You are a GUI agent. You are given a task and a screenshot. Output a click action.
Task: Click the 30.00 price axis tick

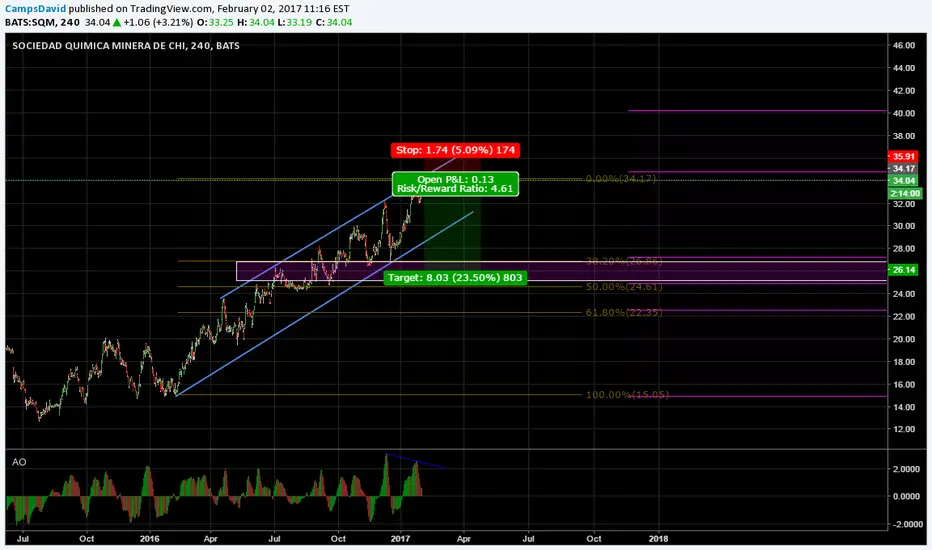(903, 226)
